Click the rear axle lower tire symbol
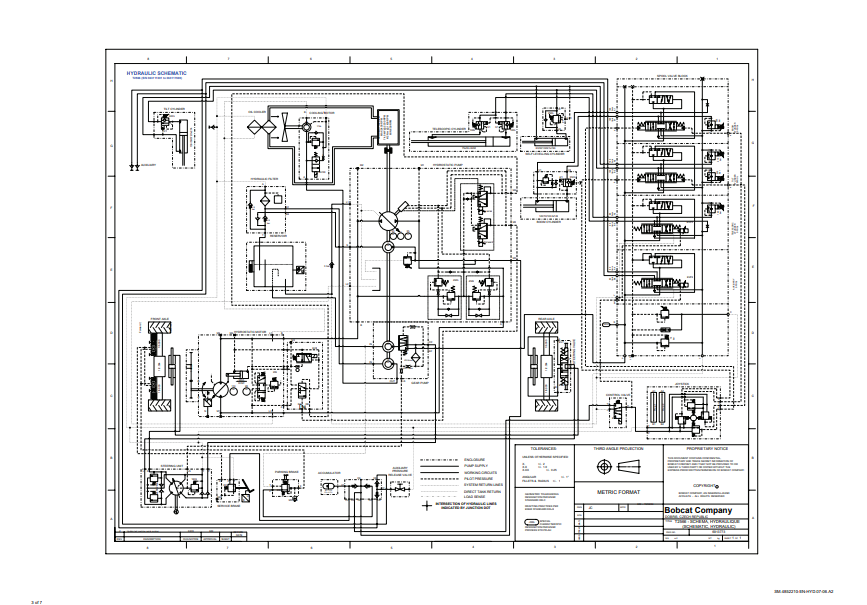This screenshot has height=605, width=867. [546, 405]
